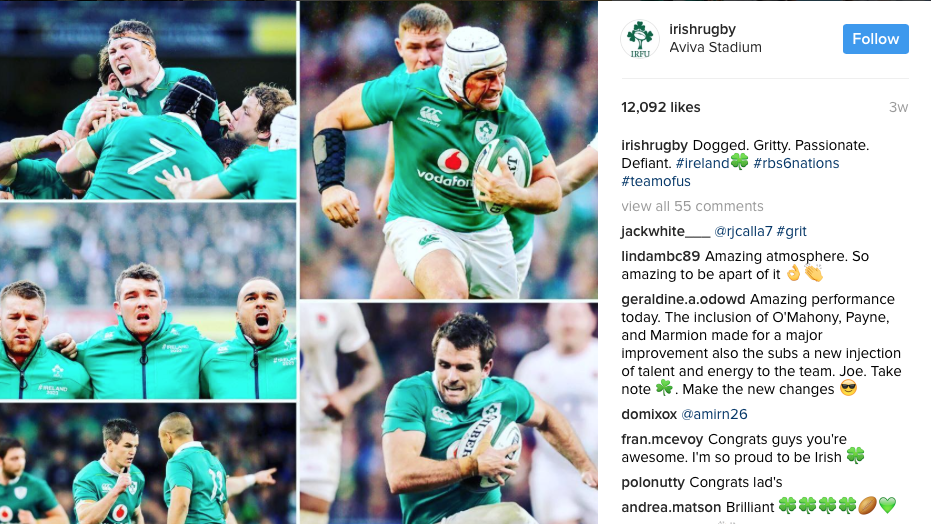Open the #grit hashtag in comment
The image size is (931, 524).
[x=791, y=231]
